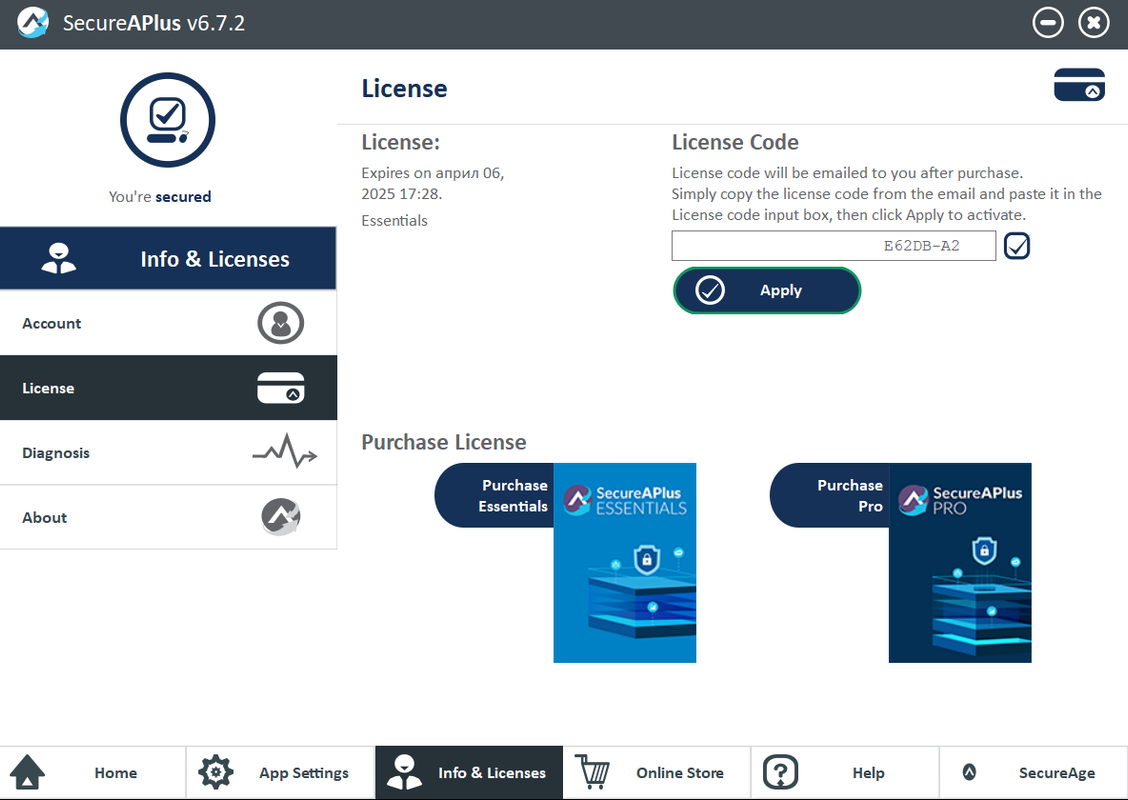The height and width of the screenshot is (800, 1128).
Task: Click the Help question mark icon
Action: 781,773
